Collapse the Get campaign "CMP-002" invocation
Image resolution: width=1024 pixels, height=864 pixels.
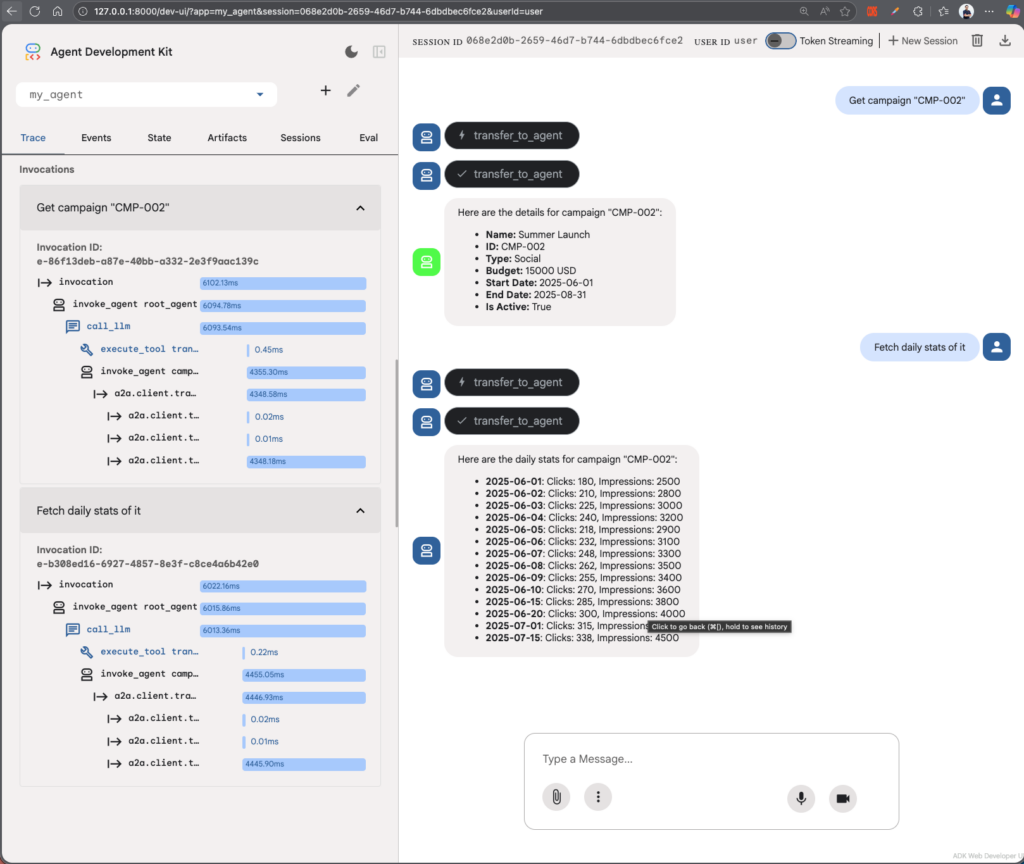360,208
